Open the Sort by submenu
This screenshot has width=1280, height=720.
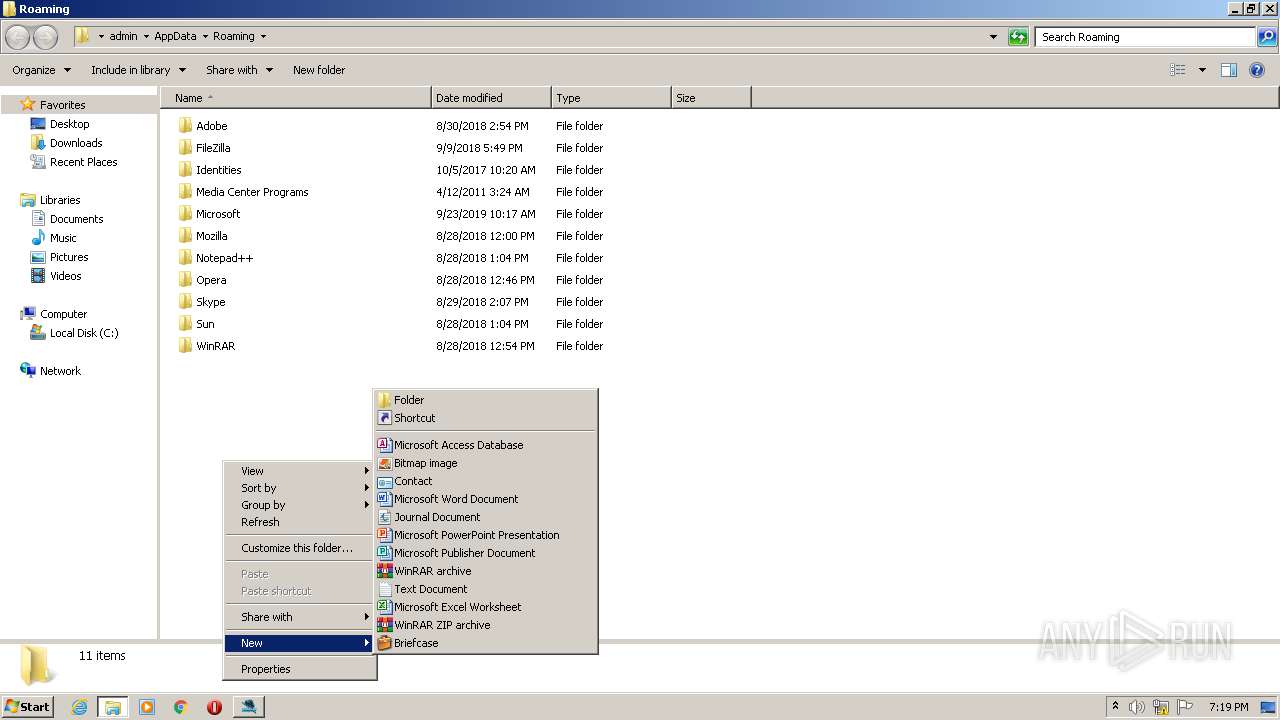tap(299, 488)
